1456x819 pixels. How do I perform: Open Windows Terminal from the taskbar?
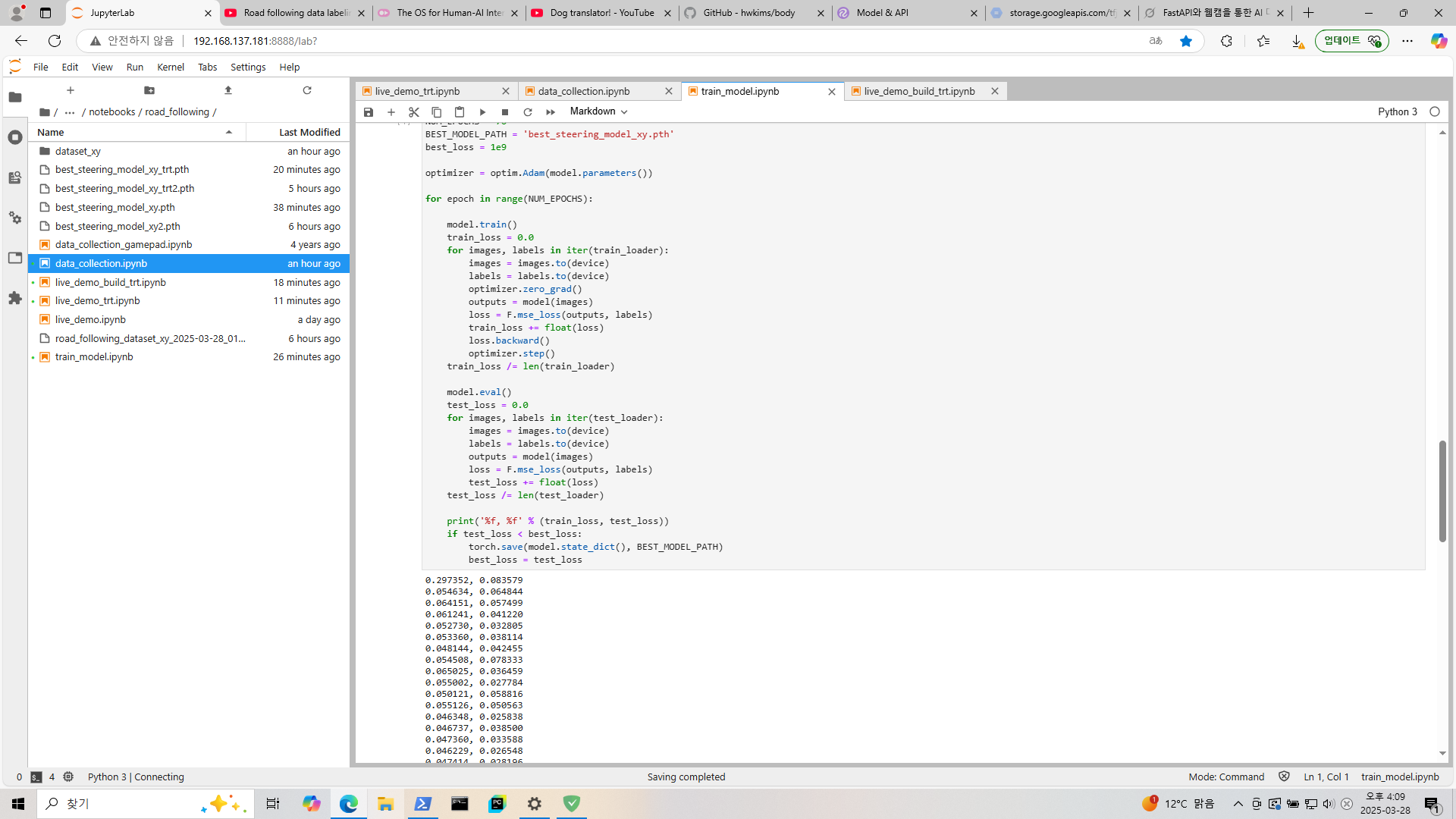click(460, 804)
